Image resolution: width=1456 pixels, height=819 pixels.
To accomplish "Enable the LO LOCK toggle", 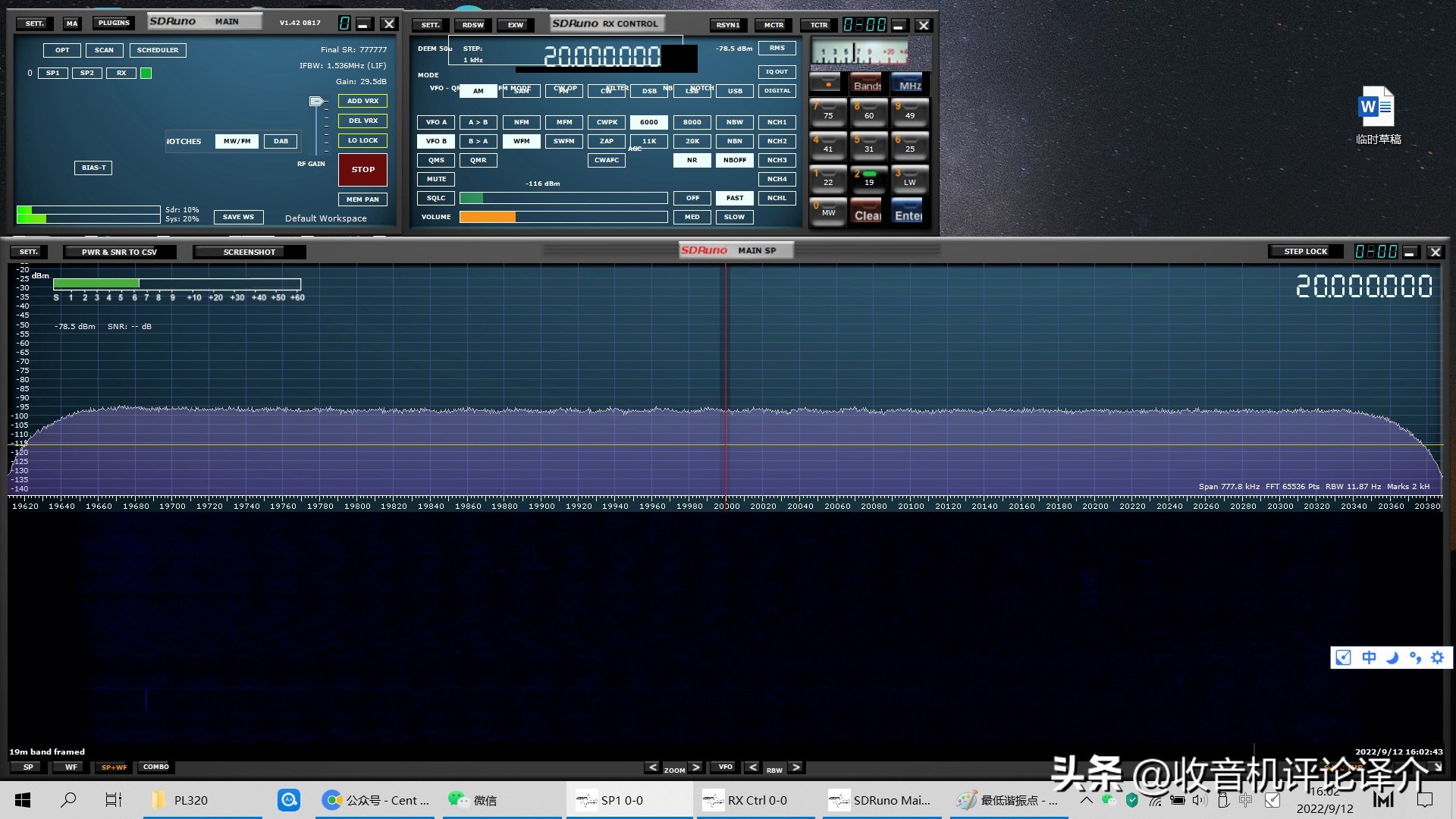I will tap(362, 140).
